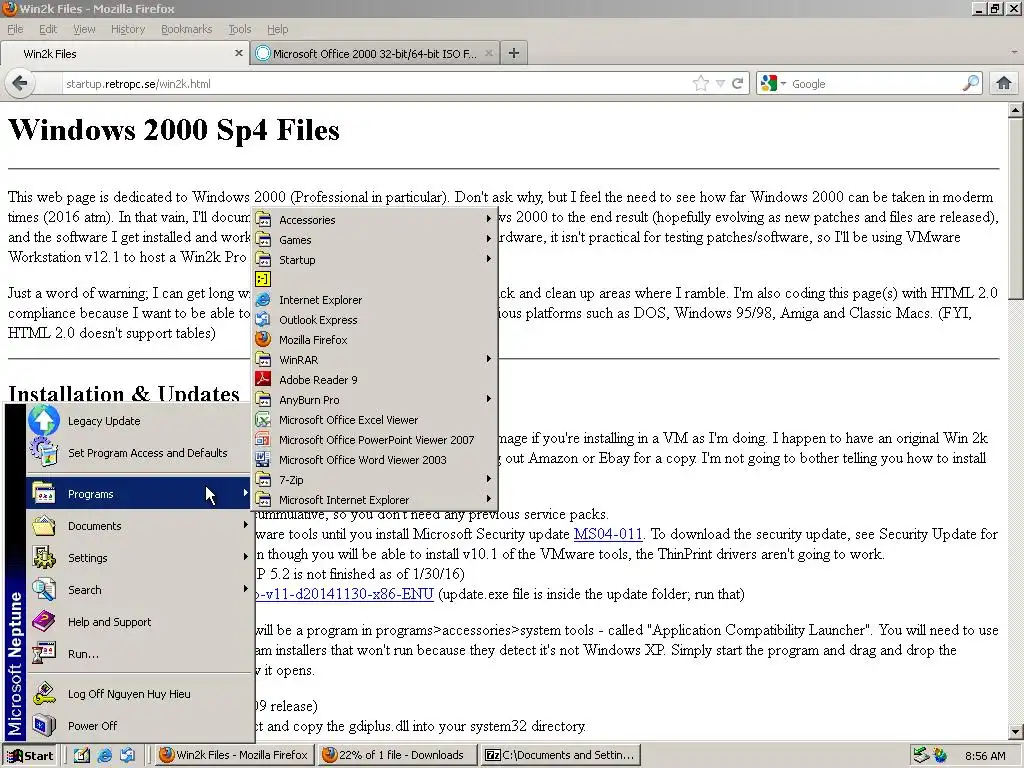
Task: Launch Outlook Express from Programs menu
Action: (x=374, y=320)
